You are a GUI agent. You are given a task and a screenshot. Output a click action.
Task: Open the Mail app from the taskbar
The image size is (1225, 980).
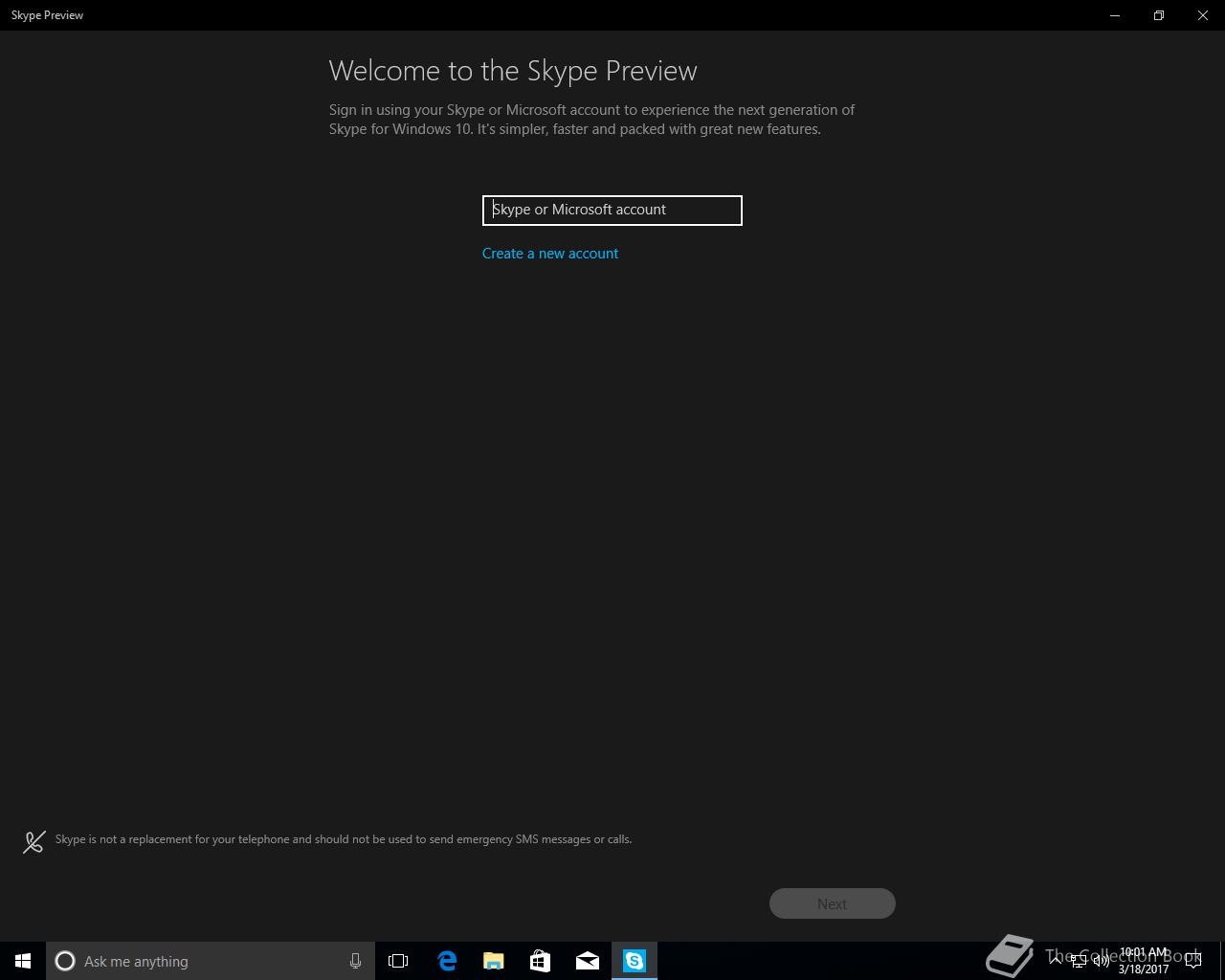587,961
